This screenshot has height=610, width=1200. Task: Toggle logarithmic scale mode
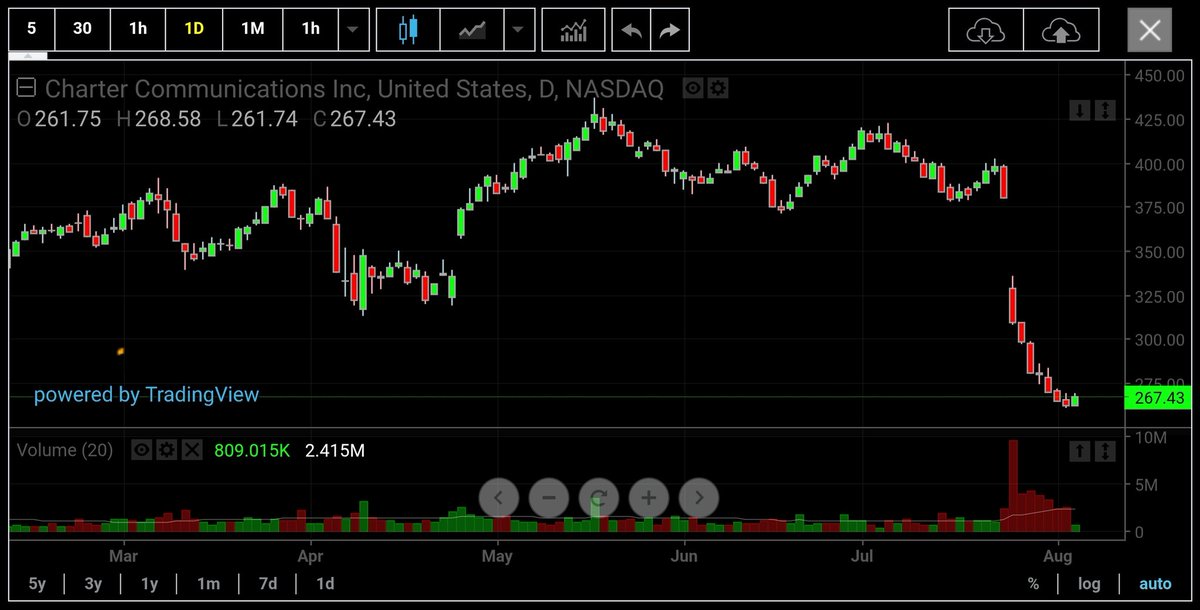pyautogui.click(x=1089, y=584)
